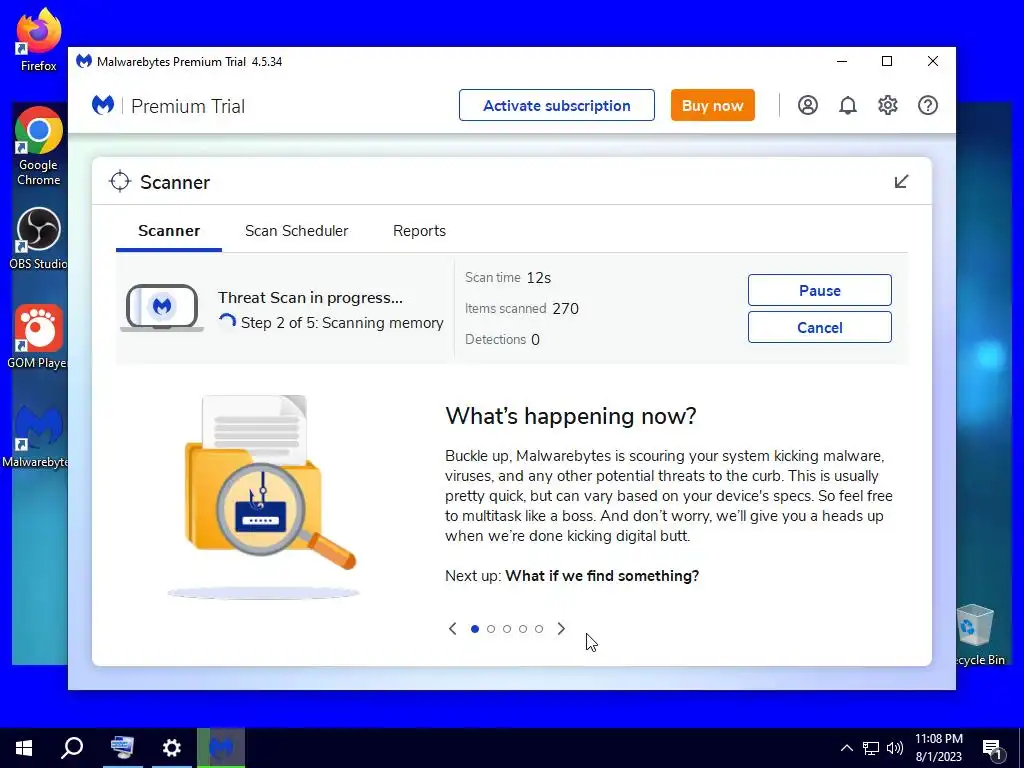Viewport: 1024px width, 768px height.
Task: Open the notifications bell
Action: point(848,105)
